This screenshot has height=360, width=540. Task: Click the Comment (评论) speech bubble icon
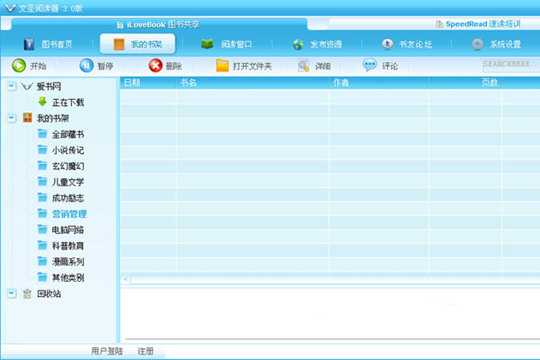click(370, 65)
